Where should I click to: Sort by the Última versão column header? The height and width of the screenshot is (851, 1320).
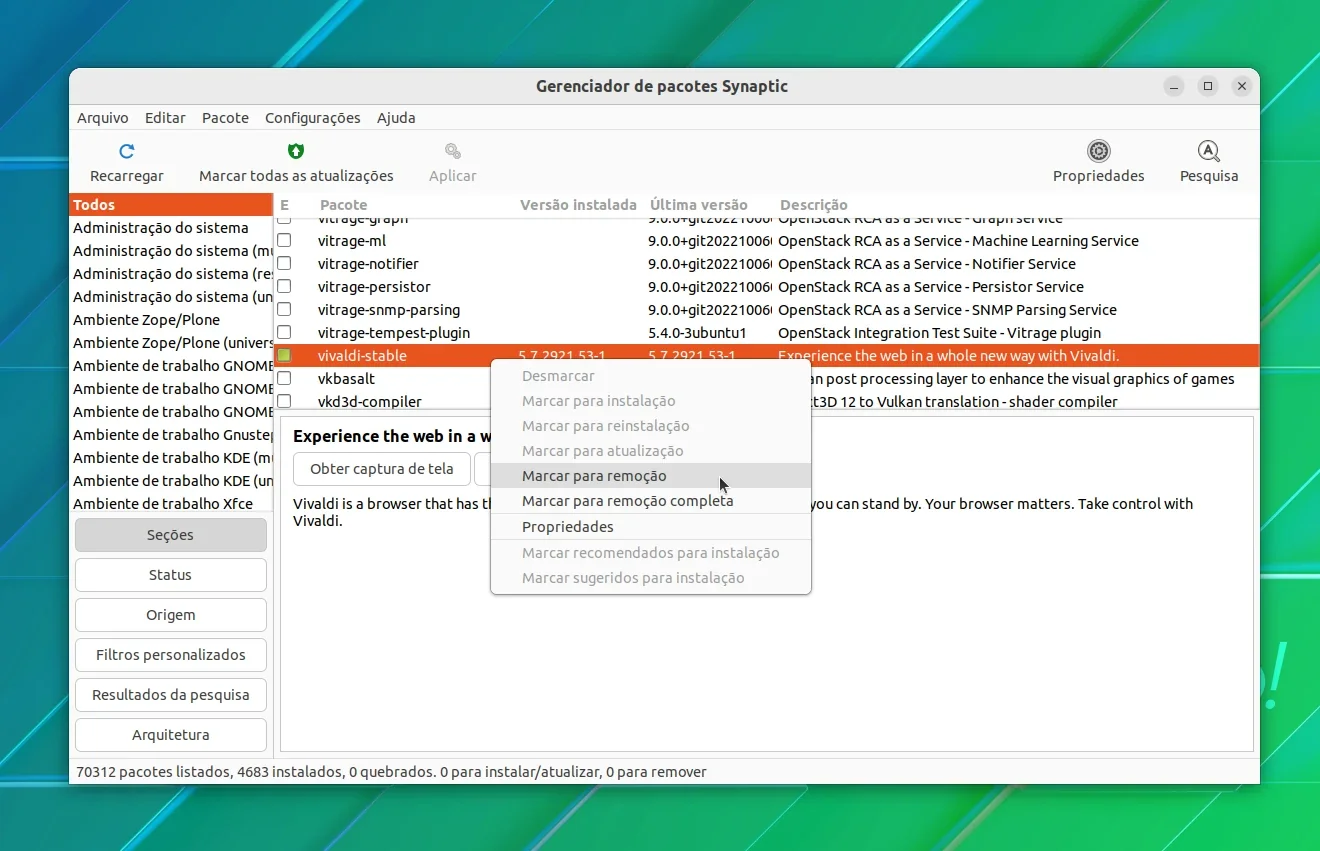698,205
